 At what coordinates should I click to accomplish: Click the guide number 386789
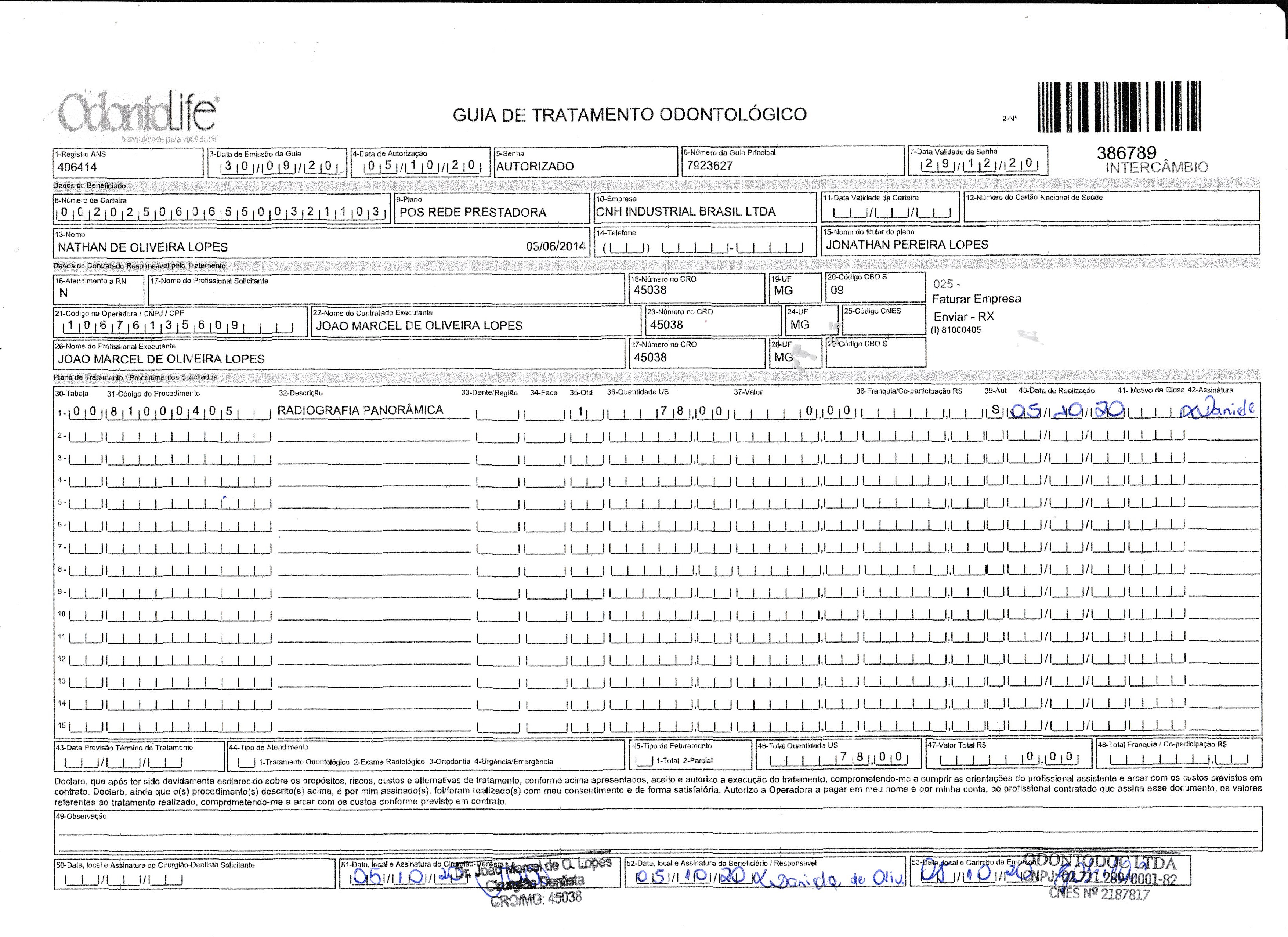click(1127, 153)
